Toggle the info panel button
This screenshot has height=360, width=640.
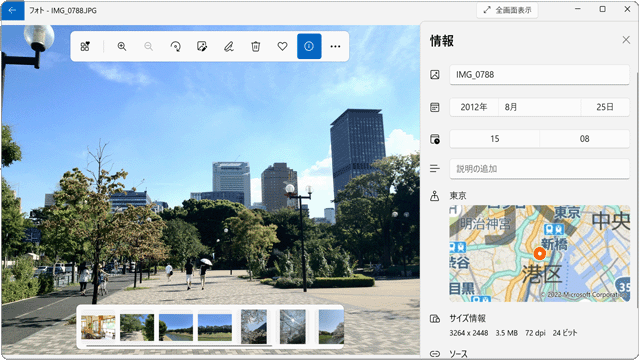pyautogui.click(x=309, y=47)
